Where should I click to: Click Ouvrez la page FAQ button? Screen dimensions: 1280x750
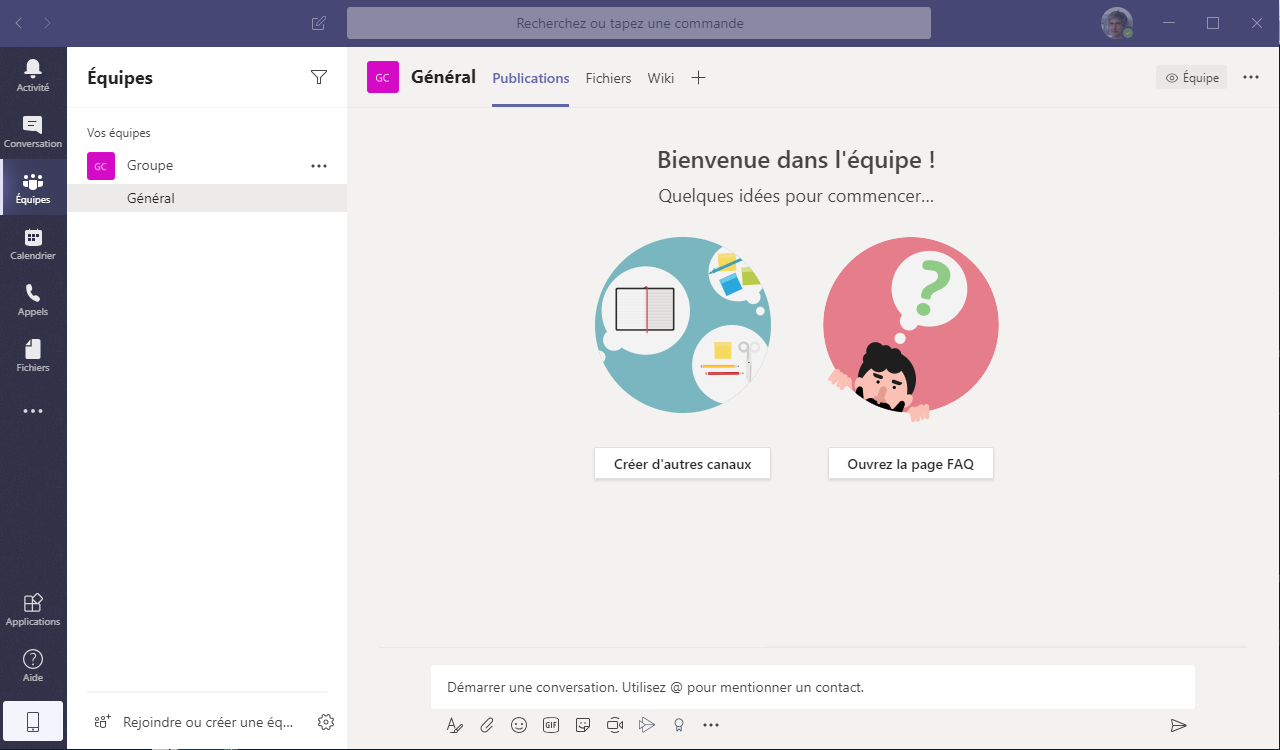[x=911, y=464]
